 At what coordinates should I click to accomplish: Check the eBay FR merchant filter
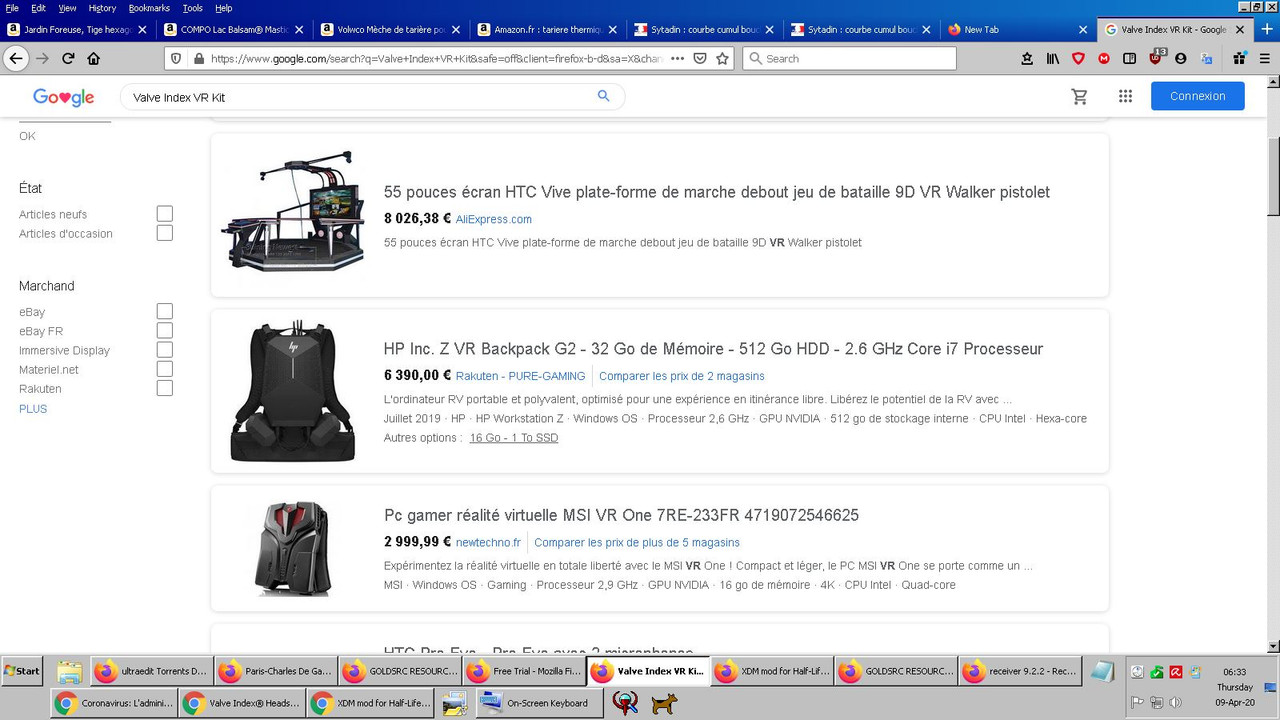point(165,331)
